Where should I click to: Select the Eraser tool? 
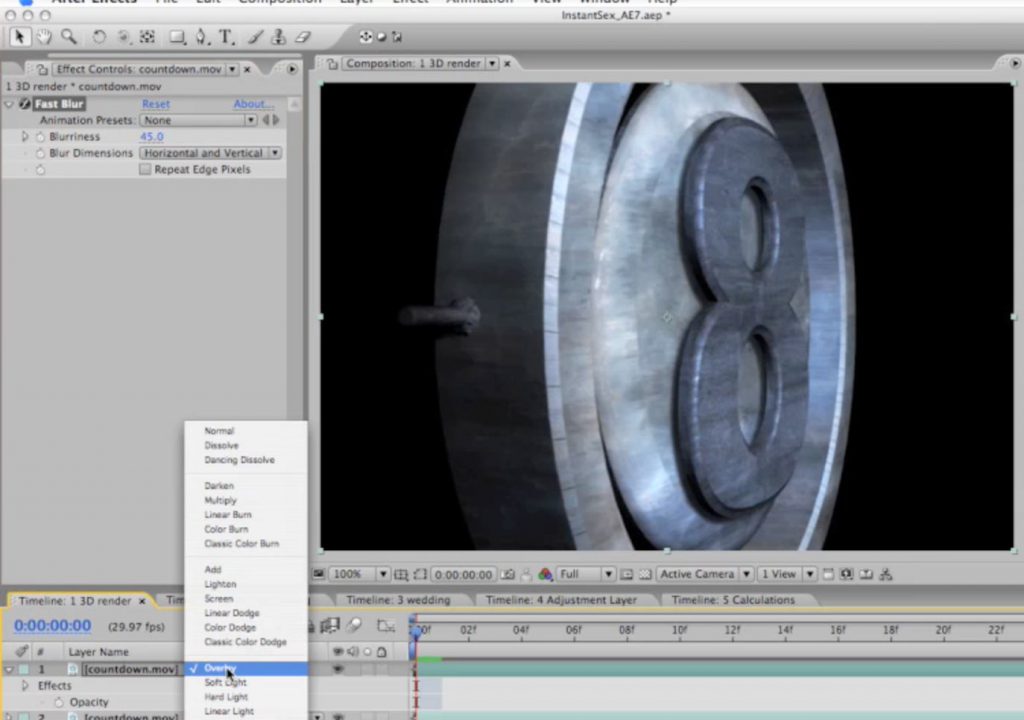pyautogui.click(x=302, y=37)
